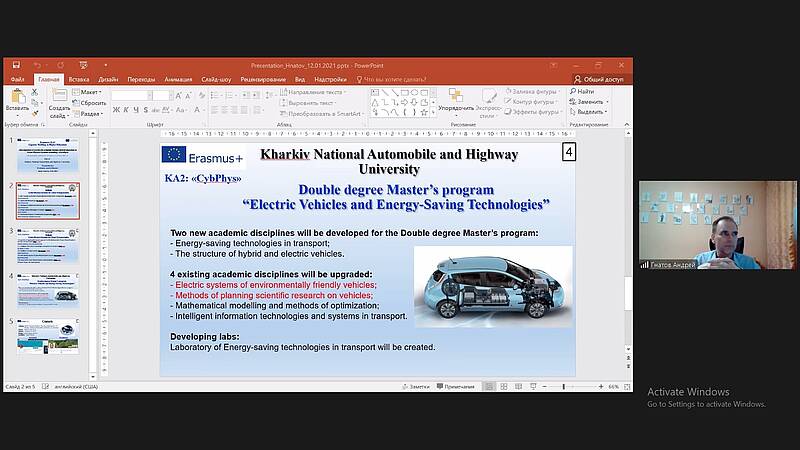Cut selection using the scissors icon
Image resolution: width=800 pixels, height=450 pixels.
tap(35, 92)
